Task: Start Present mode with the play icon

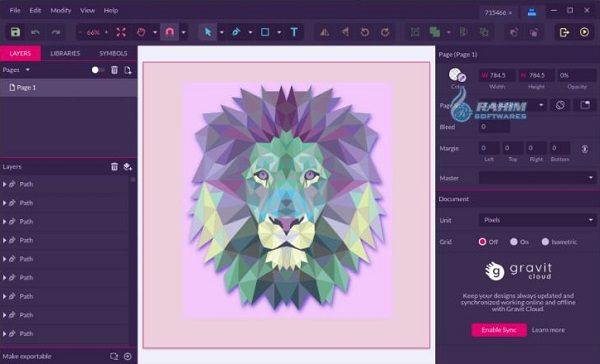Action: click(x=584, y=33)
